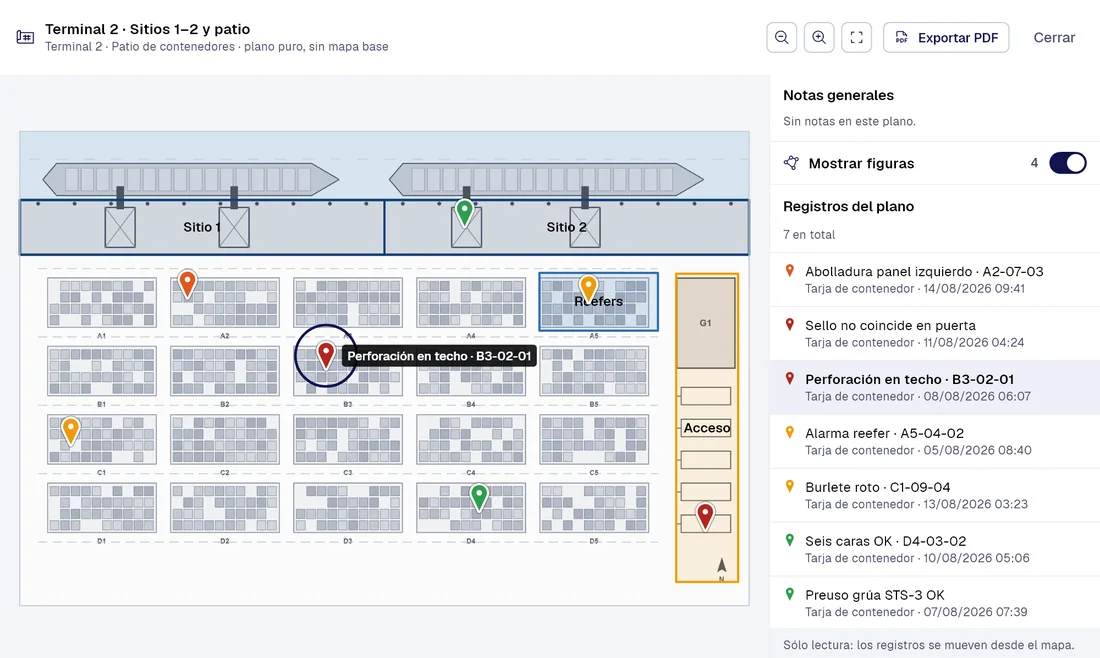Click container block C3
1100x658 pixels.
coord(348,439)
